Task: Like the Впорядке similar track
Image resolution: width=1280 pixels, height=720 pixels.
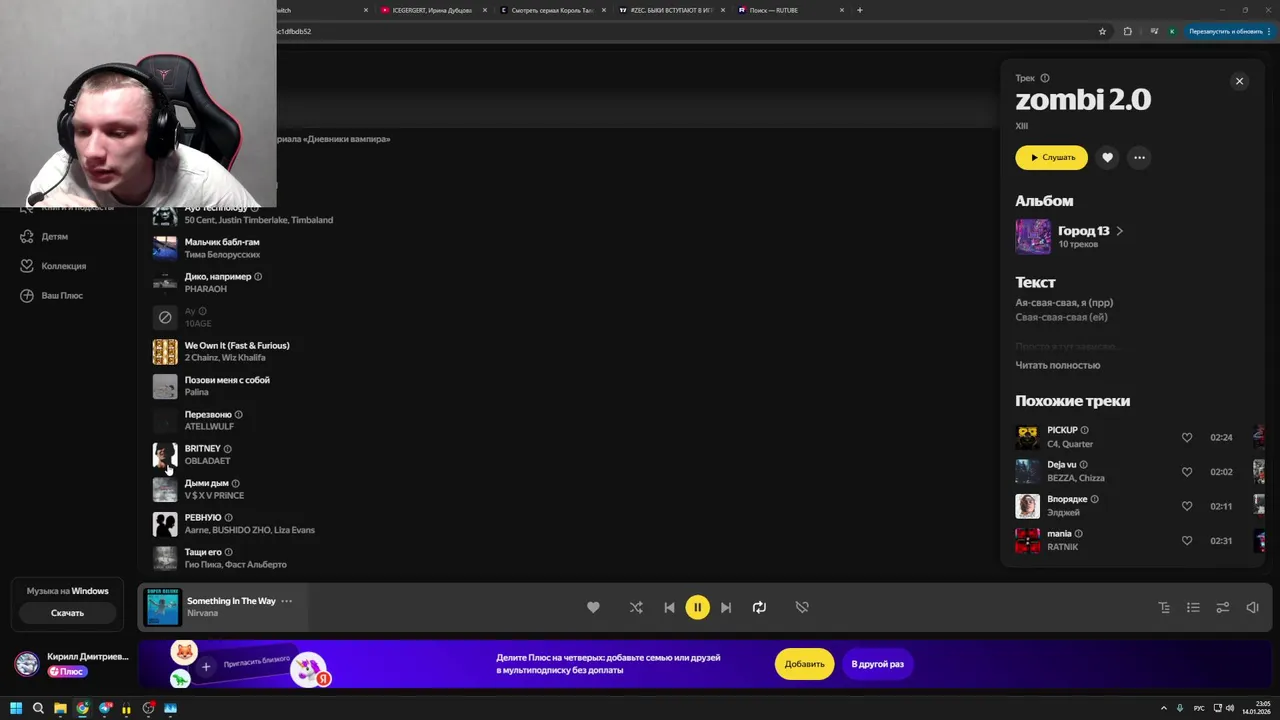Action: click(1187, 506)
